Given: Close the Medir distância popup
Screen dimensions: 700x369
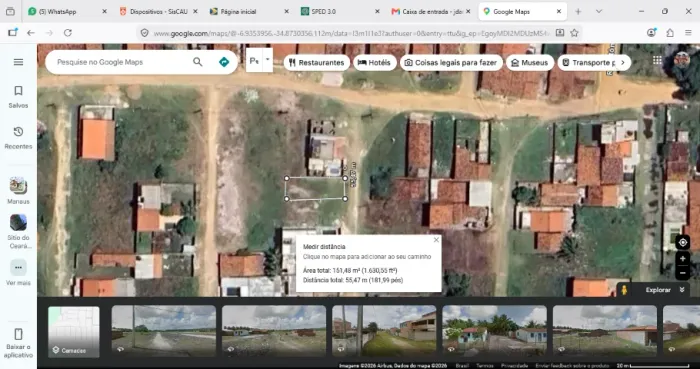Looking at the screenshot, I should point(436,240).
